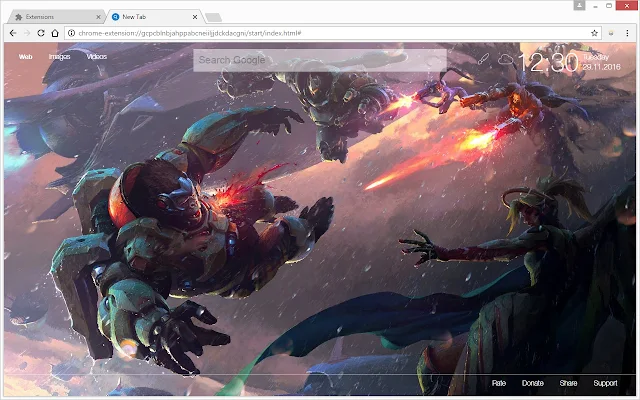Close the New Tab tab
This screenshot has height=400, width=640.
tap(195, 17)
